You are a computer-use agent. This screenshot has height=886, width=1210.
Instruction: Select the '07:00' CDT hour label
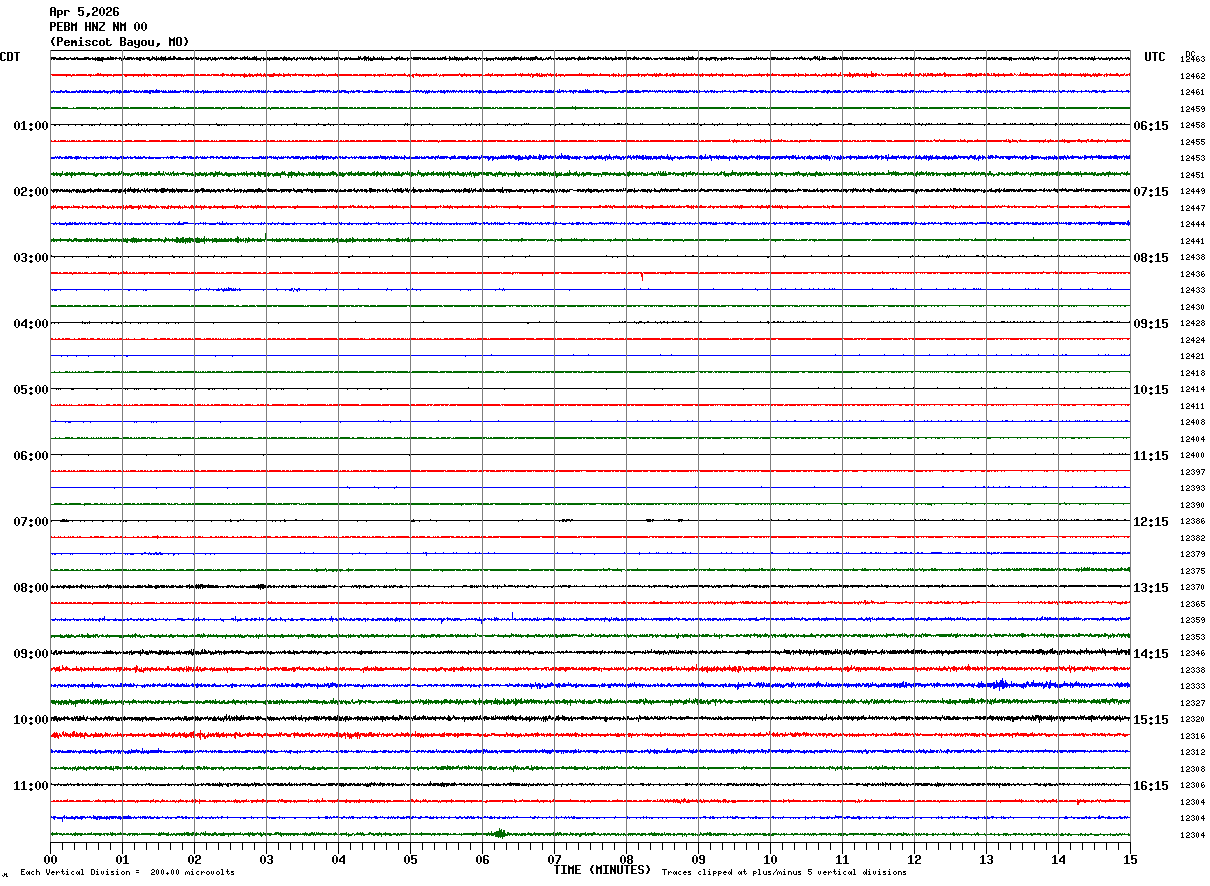(31, 522)
